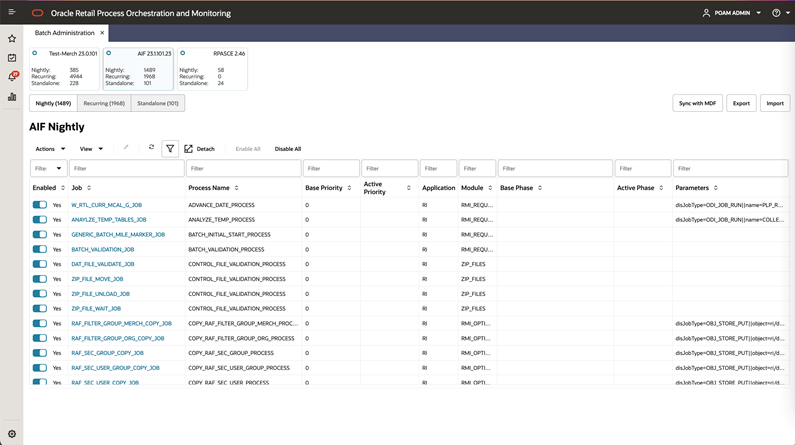Switch to the Recurring (1968) tab
Viewport: 795px width, 445px height.
pos(104,103)
